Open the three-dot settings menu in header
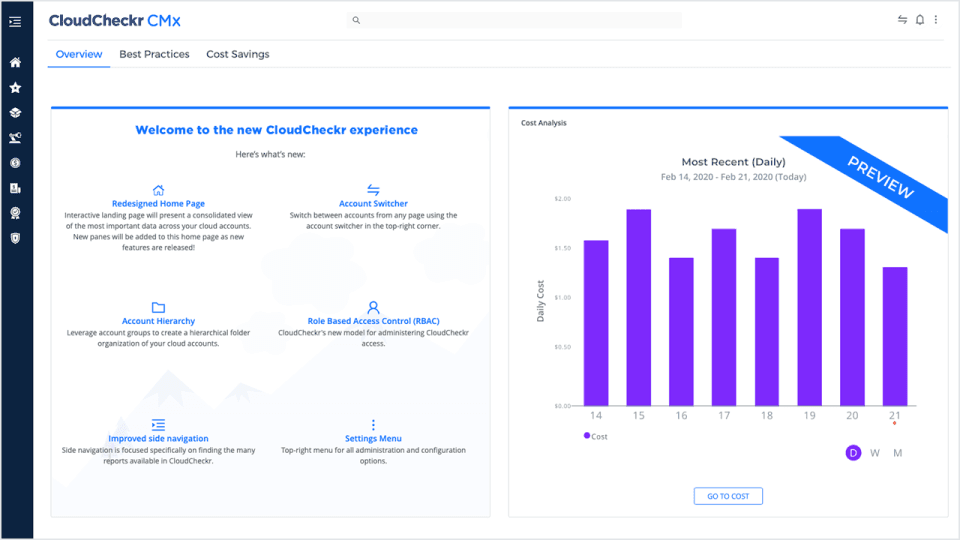The image size is (960, 540). click(x=936, y=20)
